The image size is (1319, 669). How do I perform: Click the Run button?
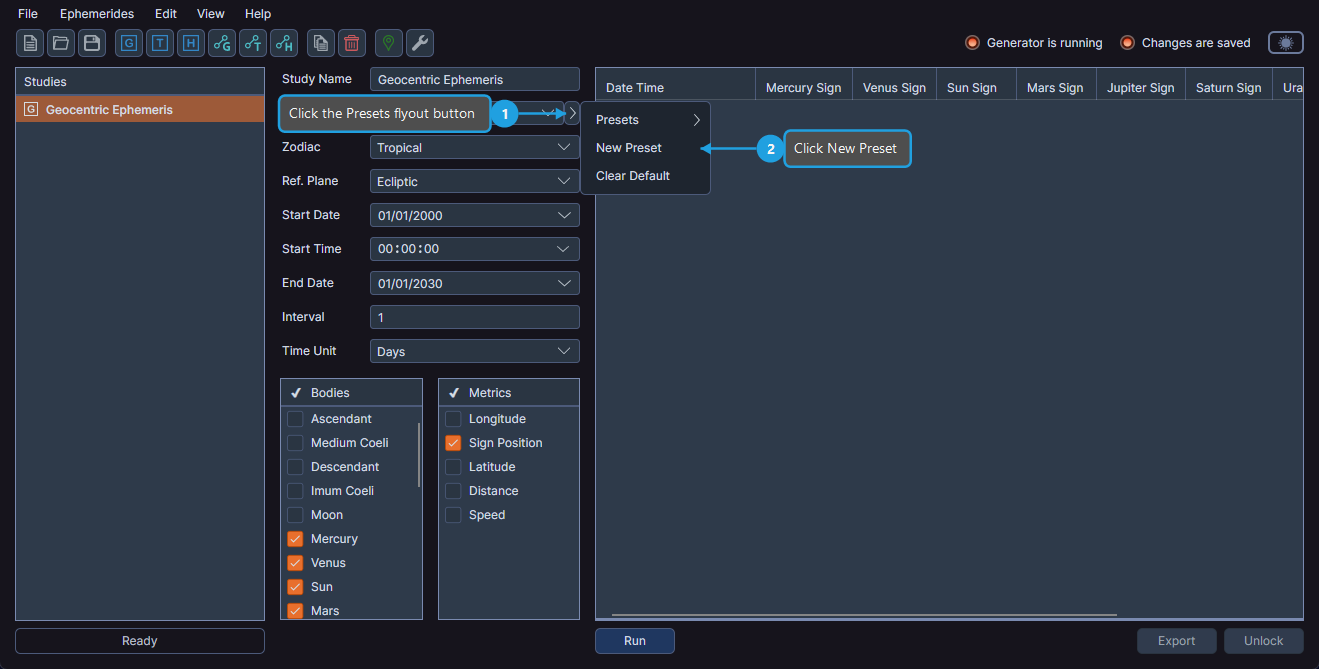pos(634,641)
